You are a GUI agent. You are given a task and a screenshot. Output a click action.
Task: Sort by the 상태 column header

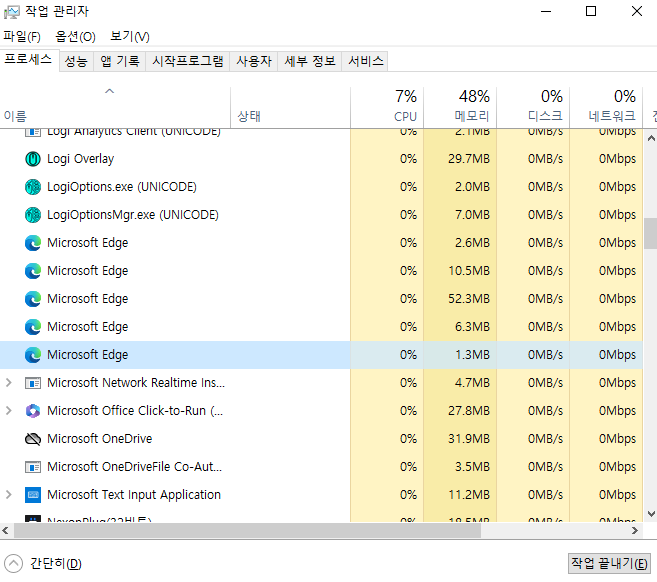[x=290, y=108]
